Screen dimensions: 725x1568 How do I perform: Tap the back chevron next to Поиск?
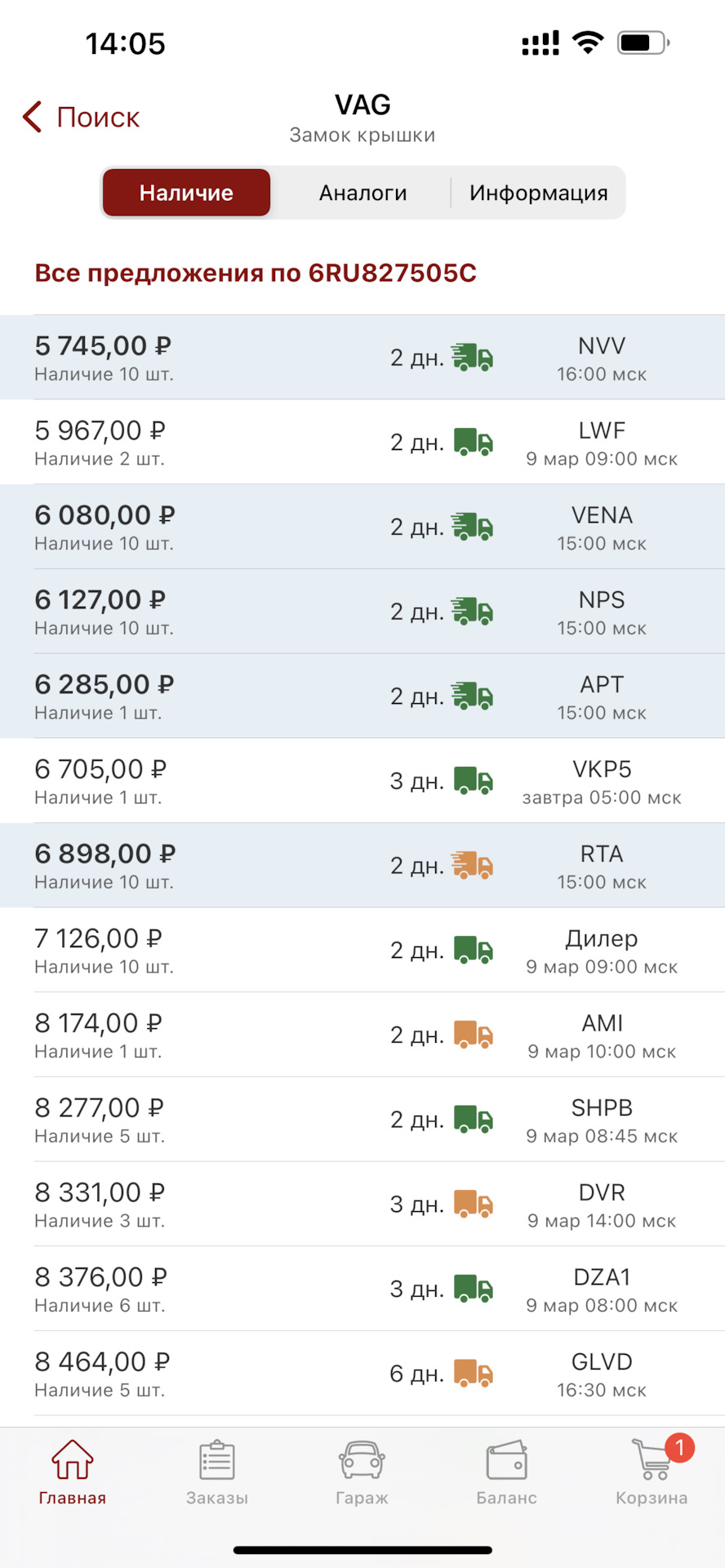(33, 117)
